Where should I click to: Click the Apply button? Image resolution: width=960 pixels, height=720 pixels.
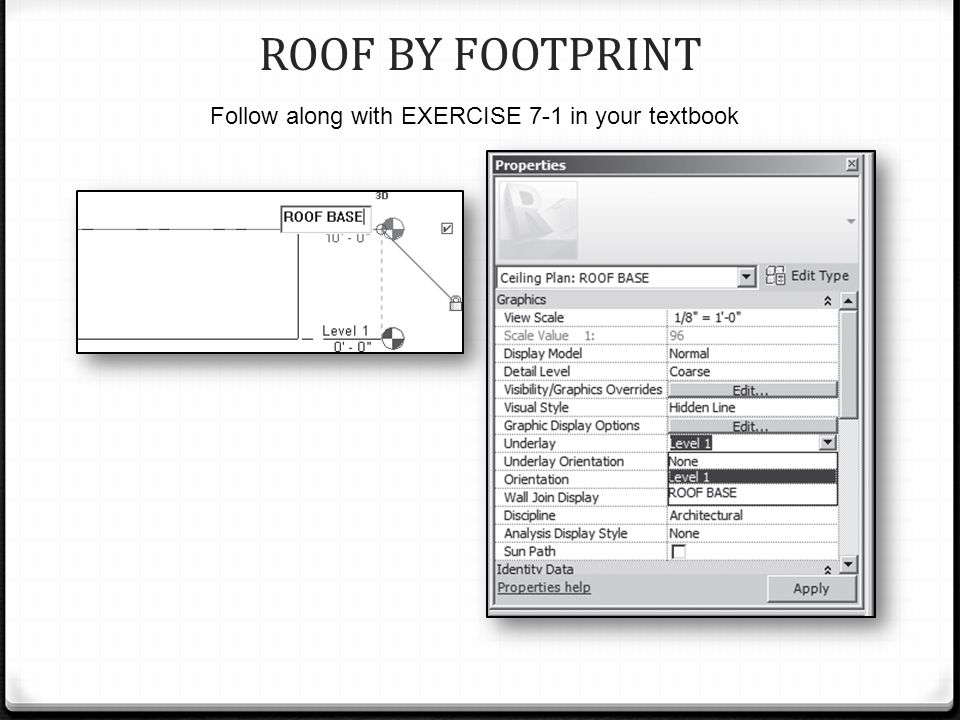(x=811, y=588)
